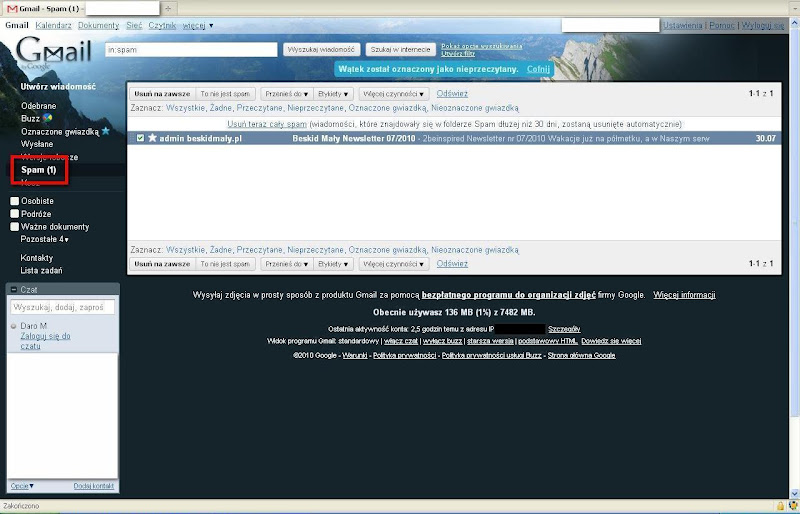Image resolution: width=800 pixels, height=514 pixels.
Task: Click the Buzz colored icon in sidebar
Action: [x=47, y=118]
